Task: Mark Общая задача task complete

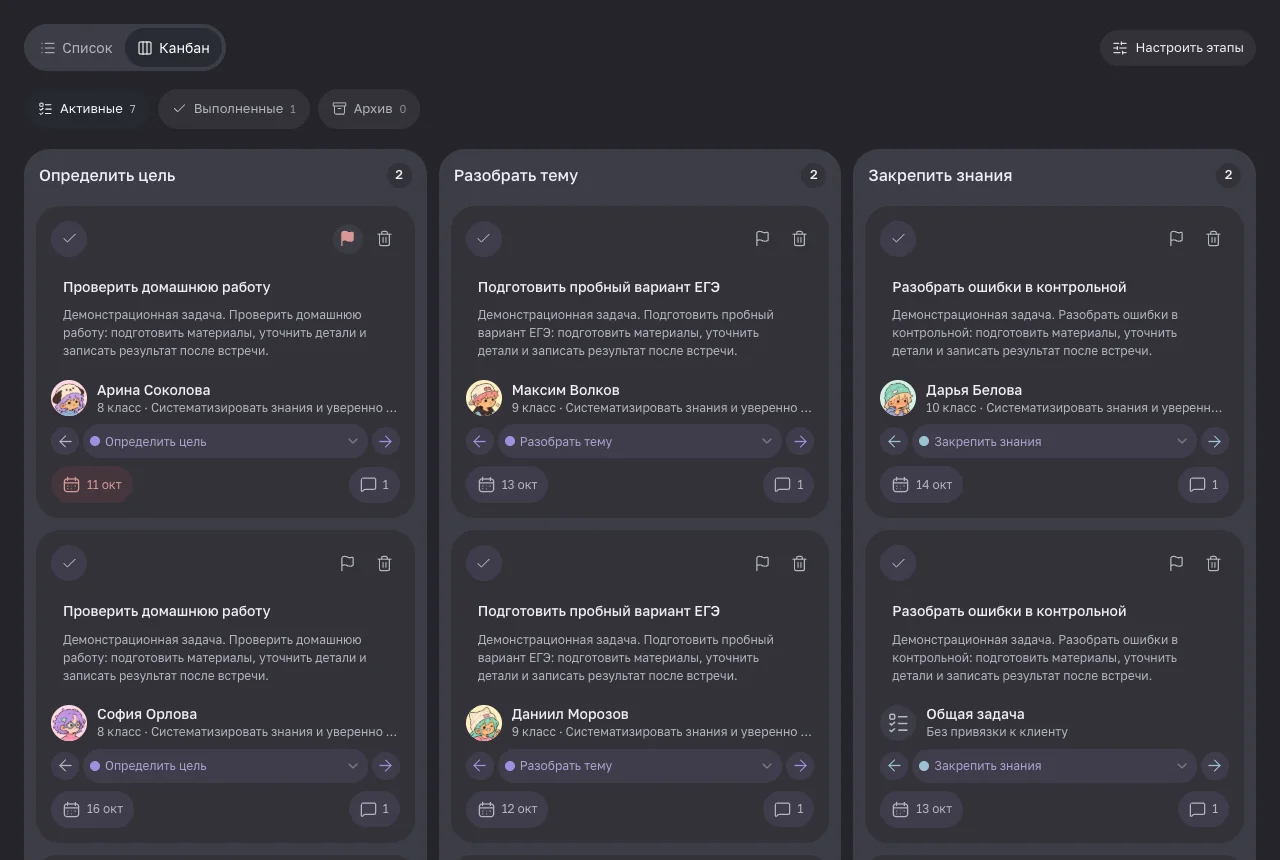Action: pyautogui.click(x=898, y=563)
